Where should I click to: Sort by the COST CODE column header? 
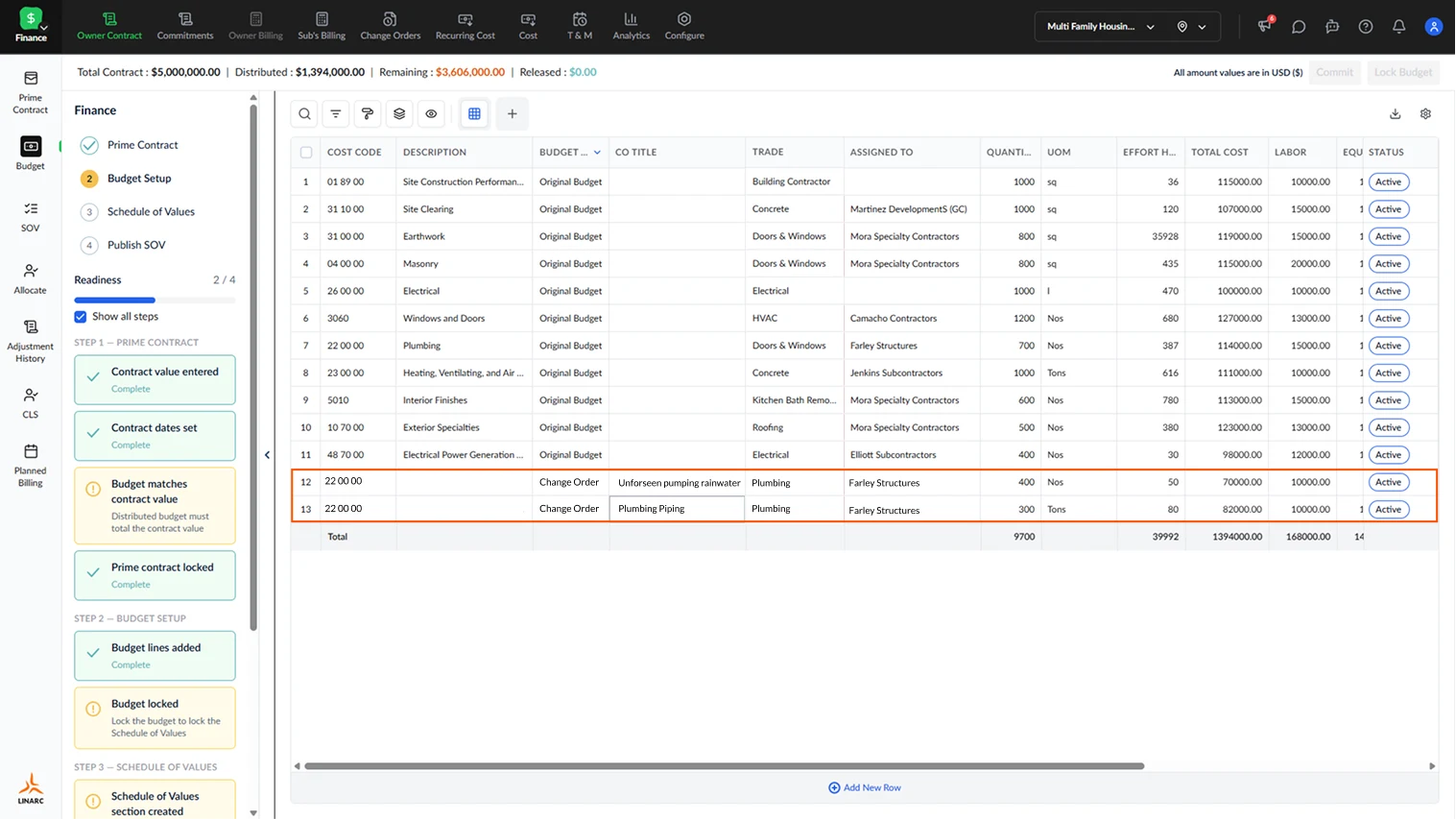point(354,152)
